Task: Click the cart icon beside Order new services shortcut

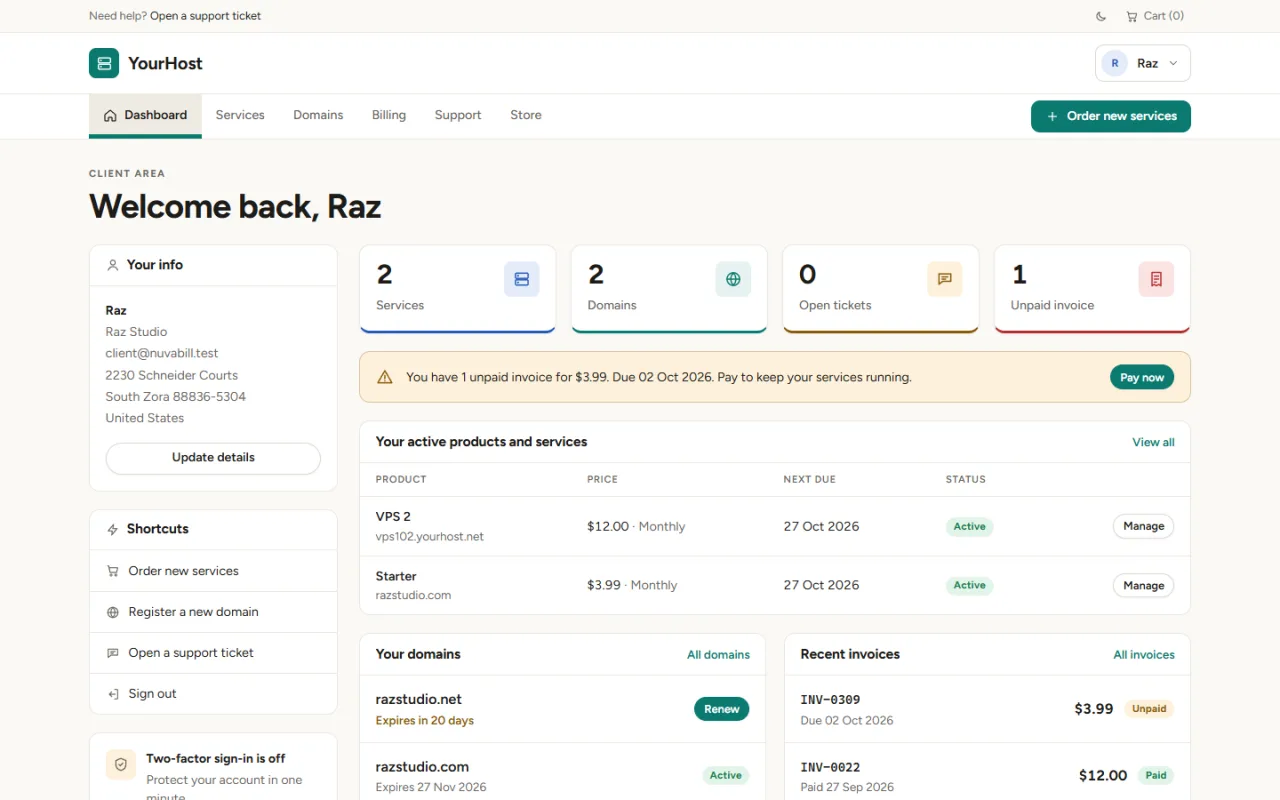Action: point(113,571)
